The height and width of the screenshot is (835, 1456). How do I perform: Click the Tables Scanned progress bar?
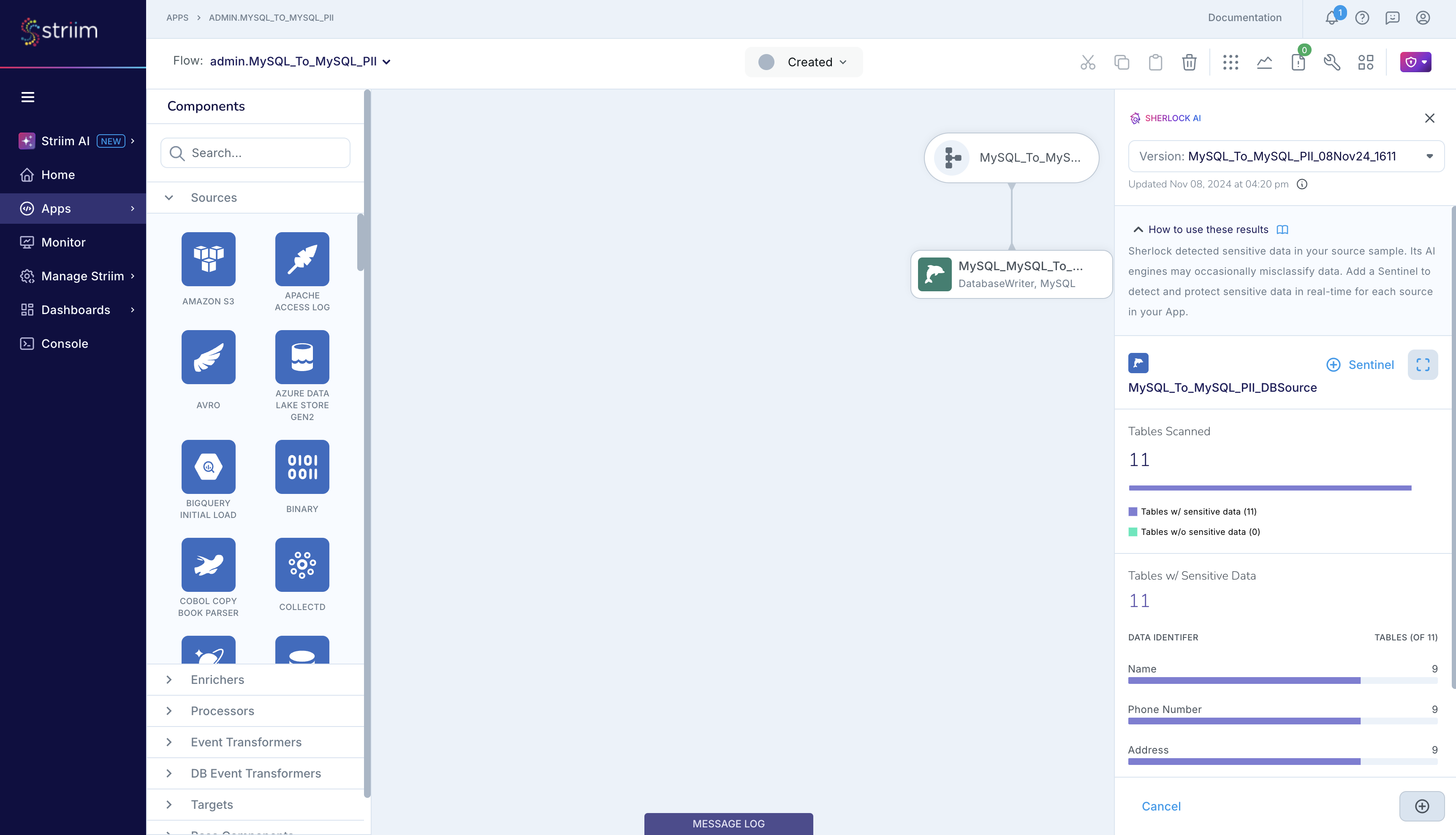pos(1269,488)
